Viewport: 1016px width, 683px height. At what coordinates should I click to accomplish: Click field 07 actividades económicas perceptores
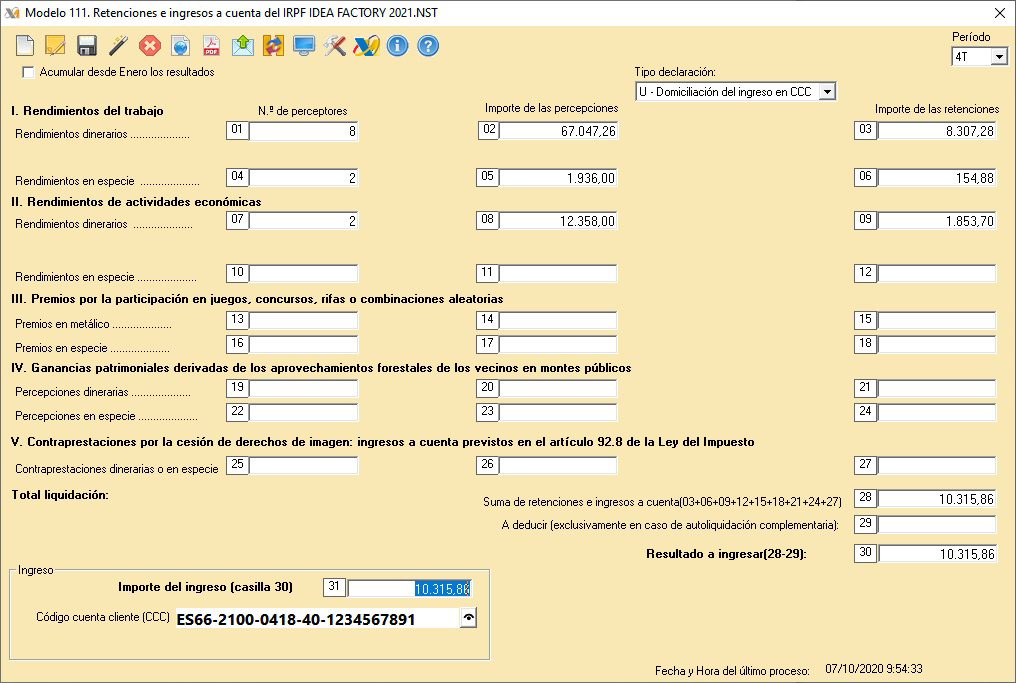click(303, 221)
